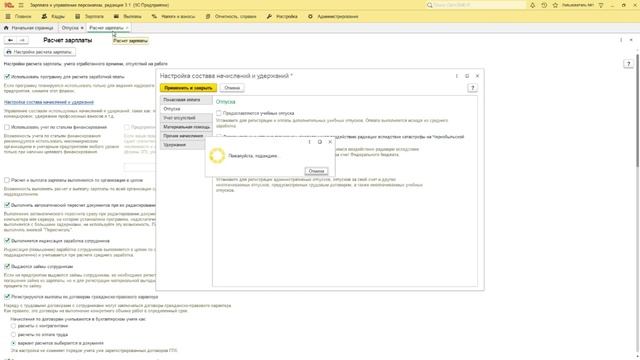Open more options menu of Настройка состава dialog
Screen dimensions: 640x360
pos(456,76)
